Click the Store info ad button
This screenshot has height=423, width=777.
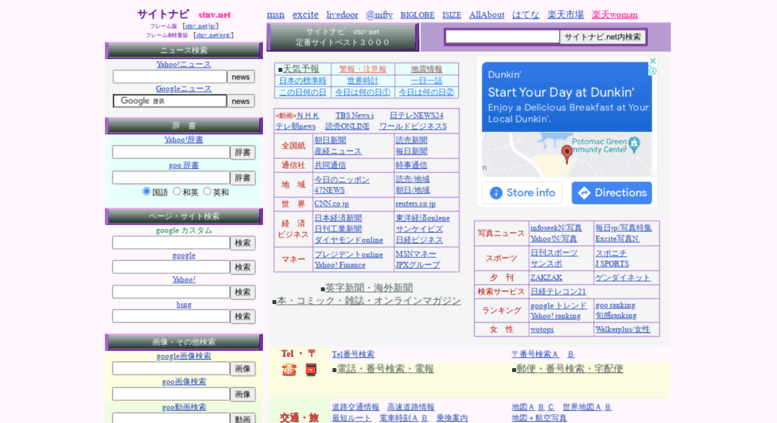[522, 193]
